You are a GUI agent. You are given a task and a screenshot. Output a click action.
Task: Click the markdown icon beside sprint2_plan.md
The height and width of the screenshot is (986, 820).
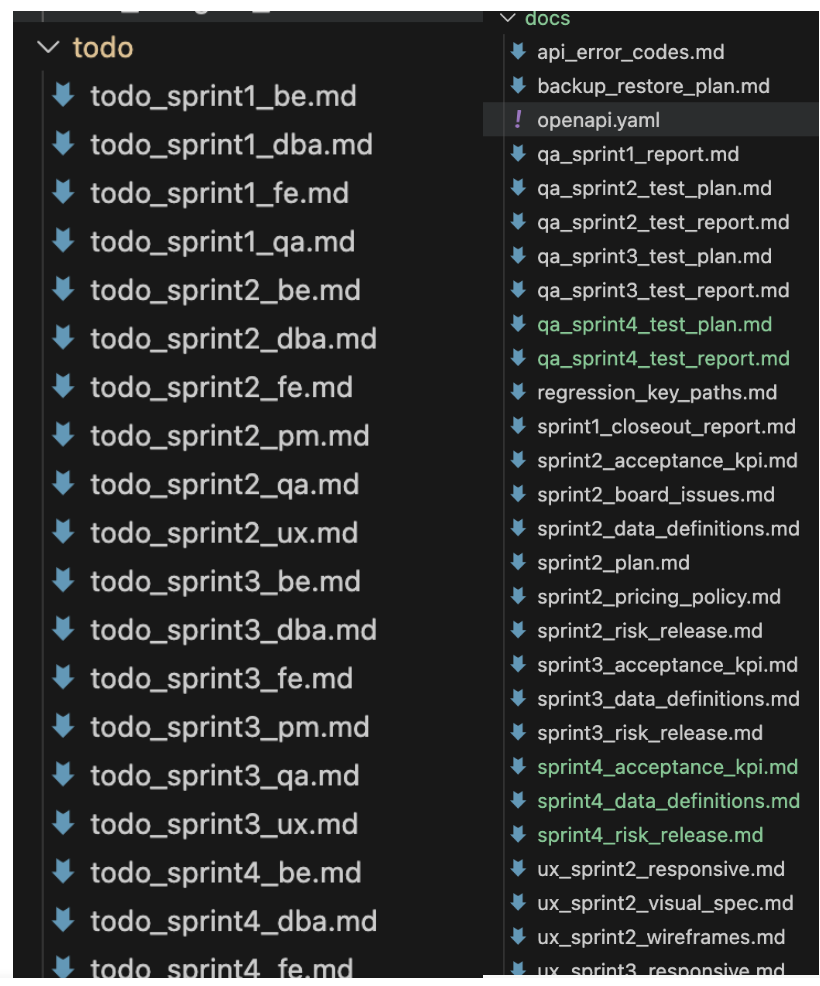pos(517,562)
